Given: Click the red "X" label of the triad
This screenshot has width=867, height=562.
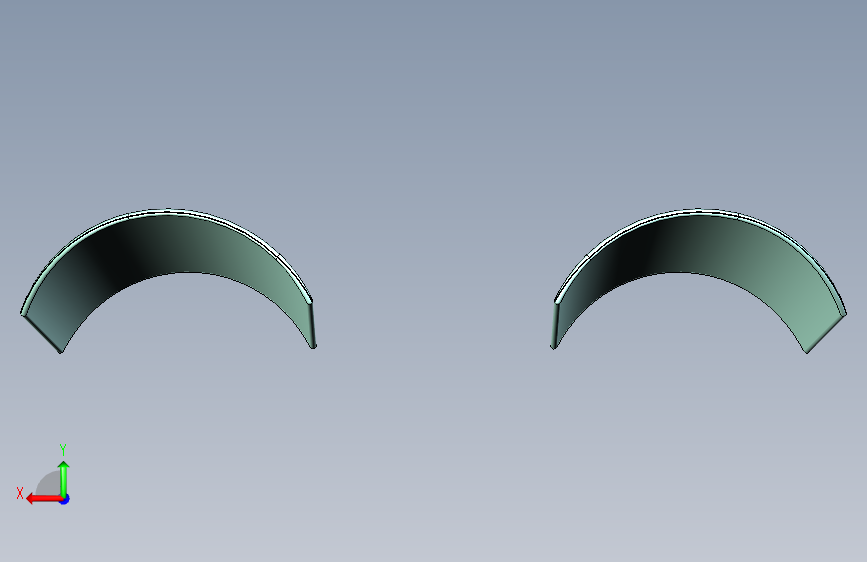Looking at the screenshot, I should [20, 493].
